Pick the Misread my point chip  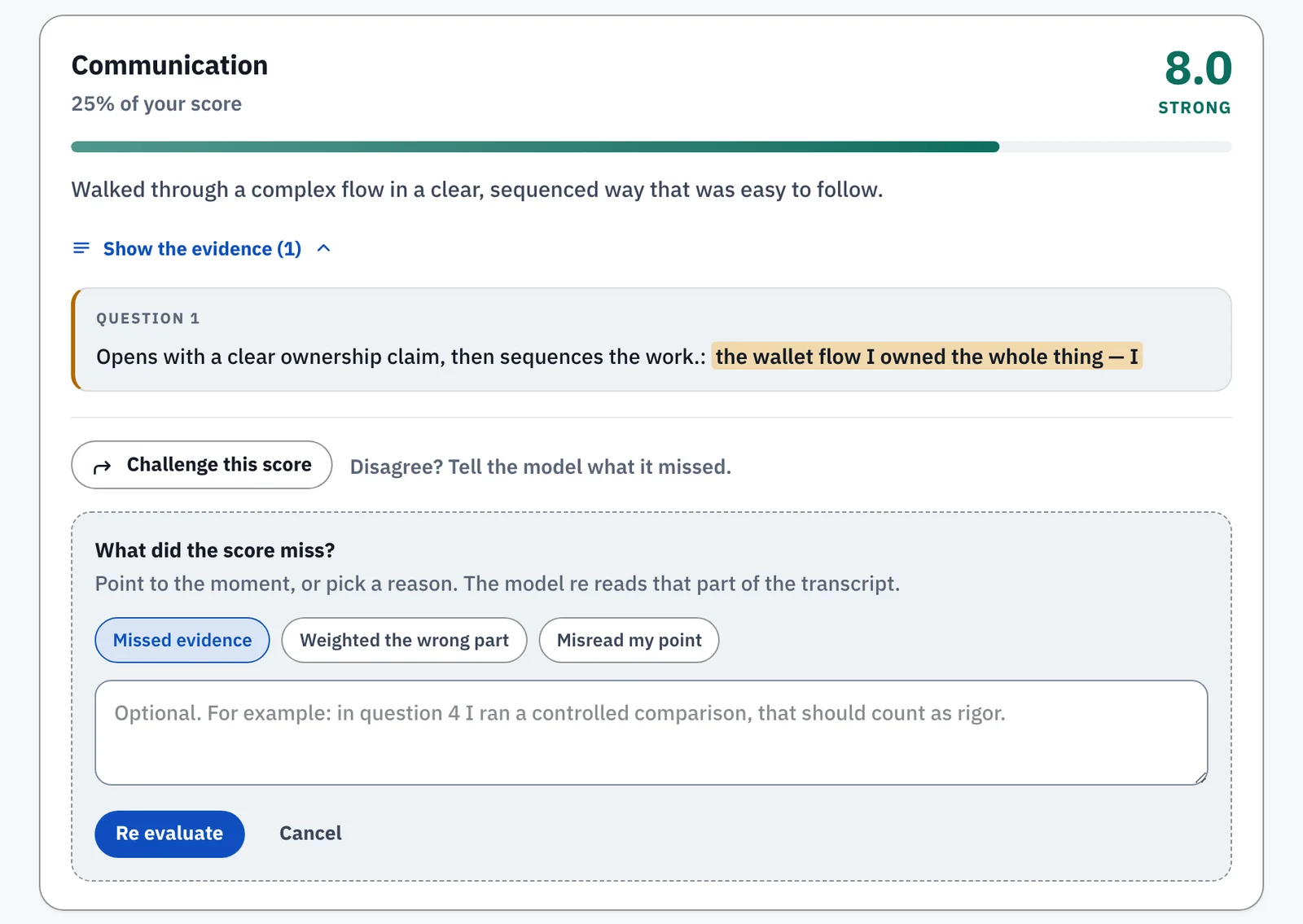click(x=629, y=640)
